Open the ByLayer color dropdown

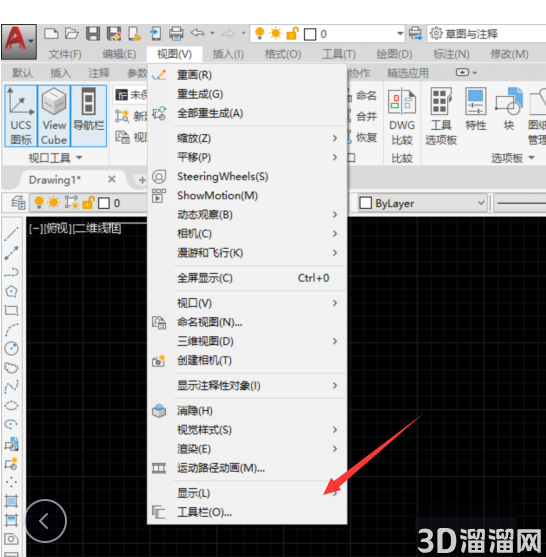click(422, 203)
